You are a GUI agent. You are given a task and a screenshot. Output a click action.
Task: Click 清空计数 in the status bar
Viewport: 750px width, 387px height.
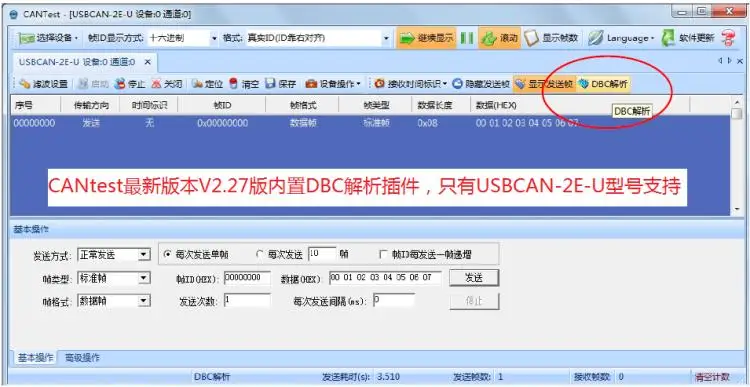point(712,376)
